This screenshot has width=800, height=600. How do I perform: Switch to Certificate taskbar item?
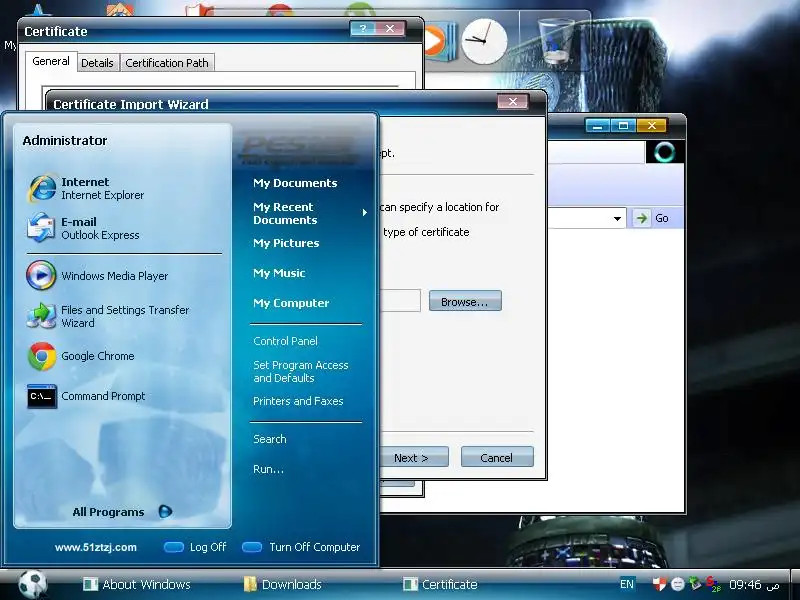click(x=440, y=585)
